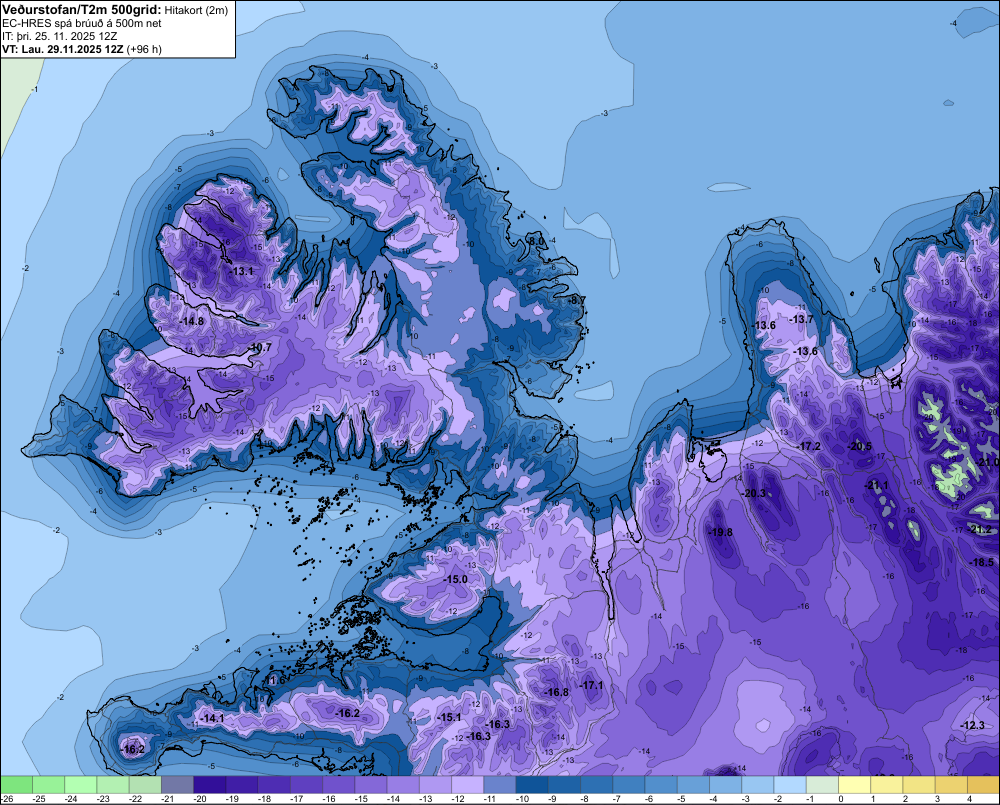The height and width of the screenshot is (805, 1000).
Task: Select the -10 dark blue legend swatch
Action: point(532,785)
